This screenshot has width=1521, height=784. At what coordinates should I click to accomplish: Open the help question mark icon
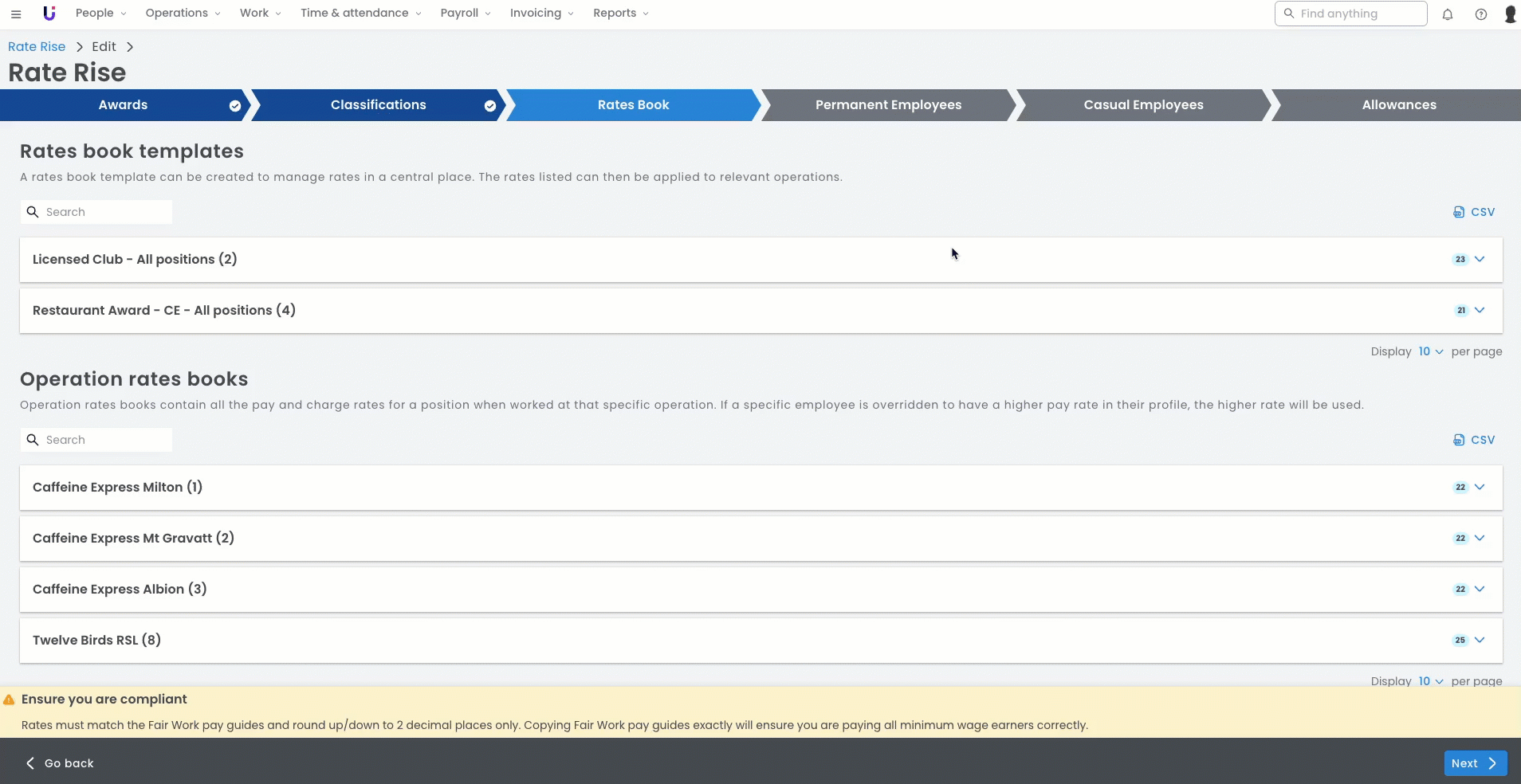(1480, 14)
